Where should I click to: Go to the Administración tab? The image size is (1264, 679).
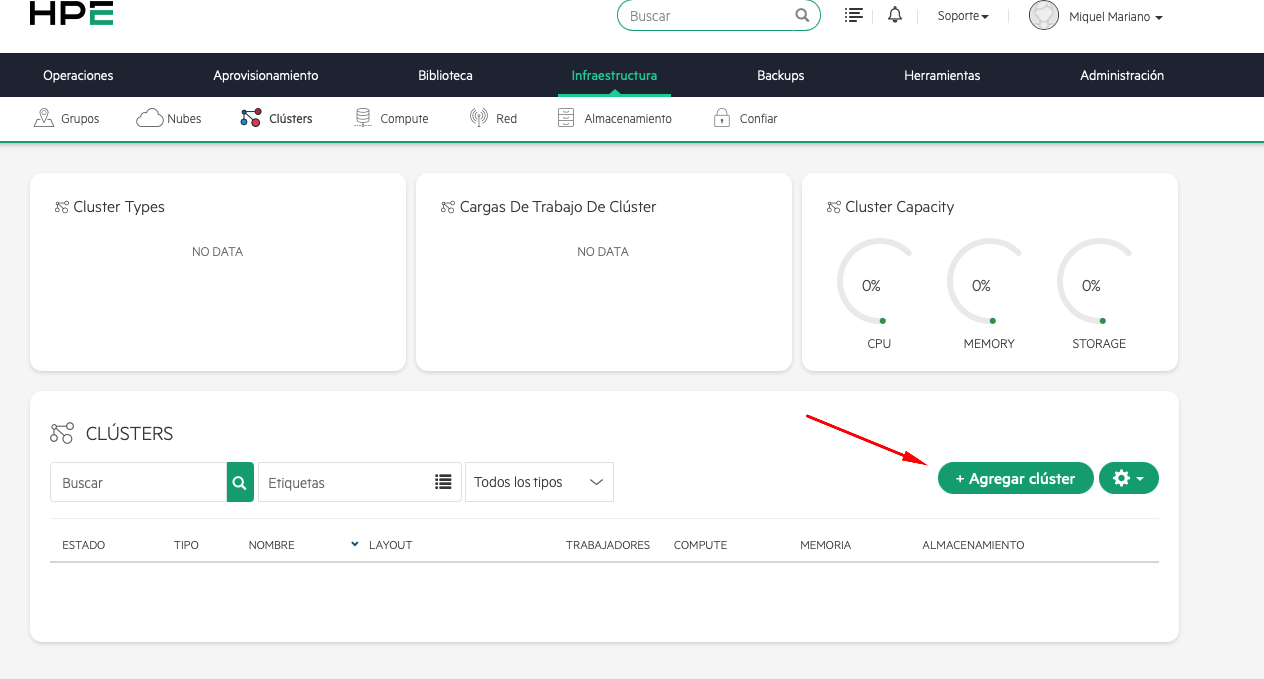tap(1121, 75)
